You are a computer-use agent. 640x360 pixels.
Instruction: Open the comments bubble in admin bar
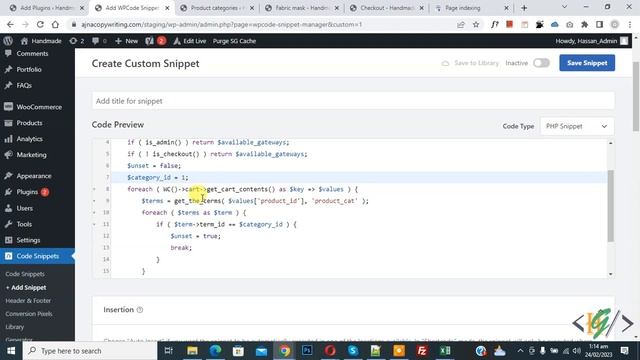[99, 41]
